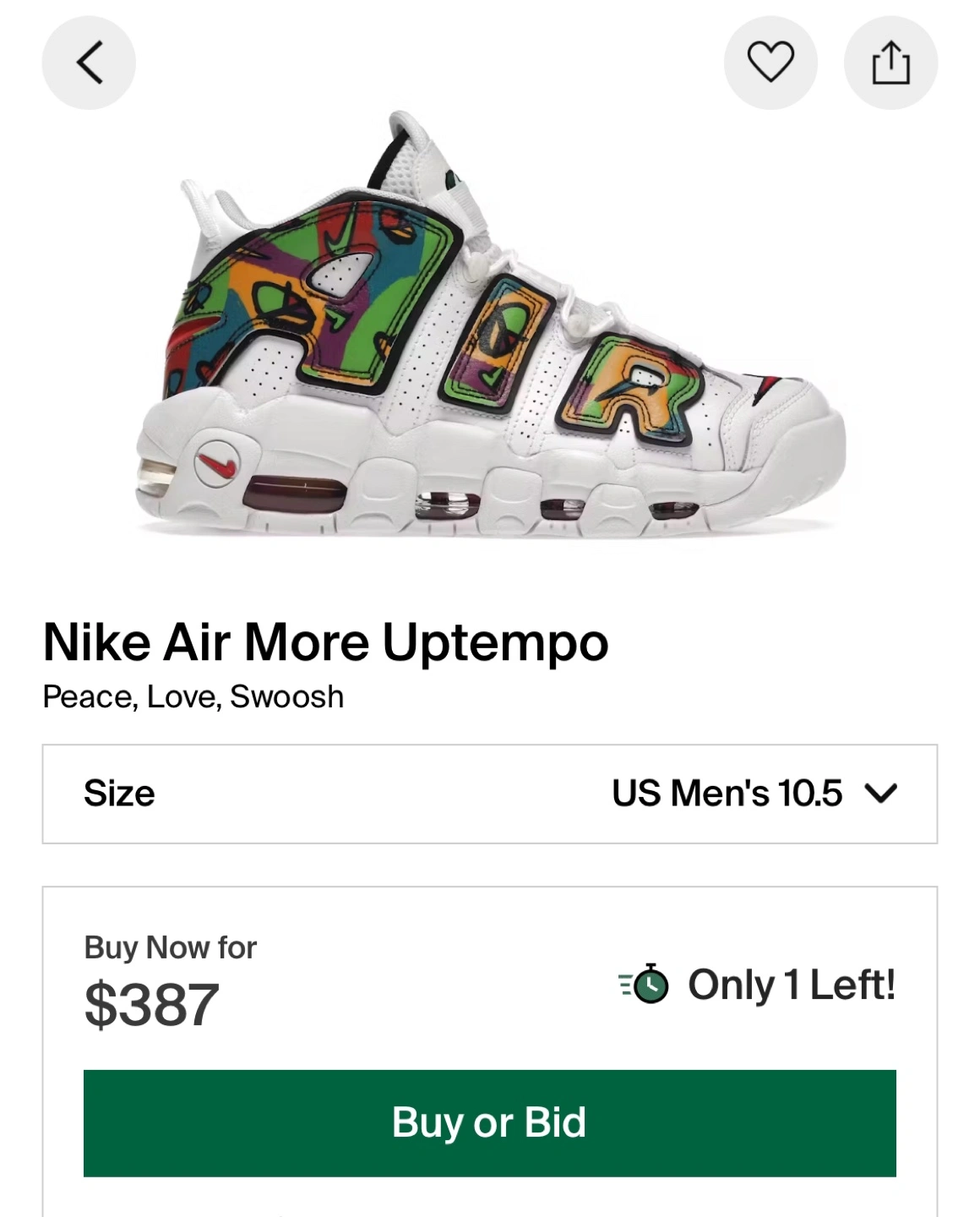
Task: Click the Nike Air More Uptempo title
Action: pyautogui.click(x=325, y=642)
